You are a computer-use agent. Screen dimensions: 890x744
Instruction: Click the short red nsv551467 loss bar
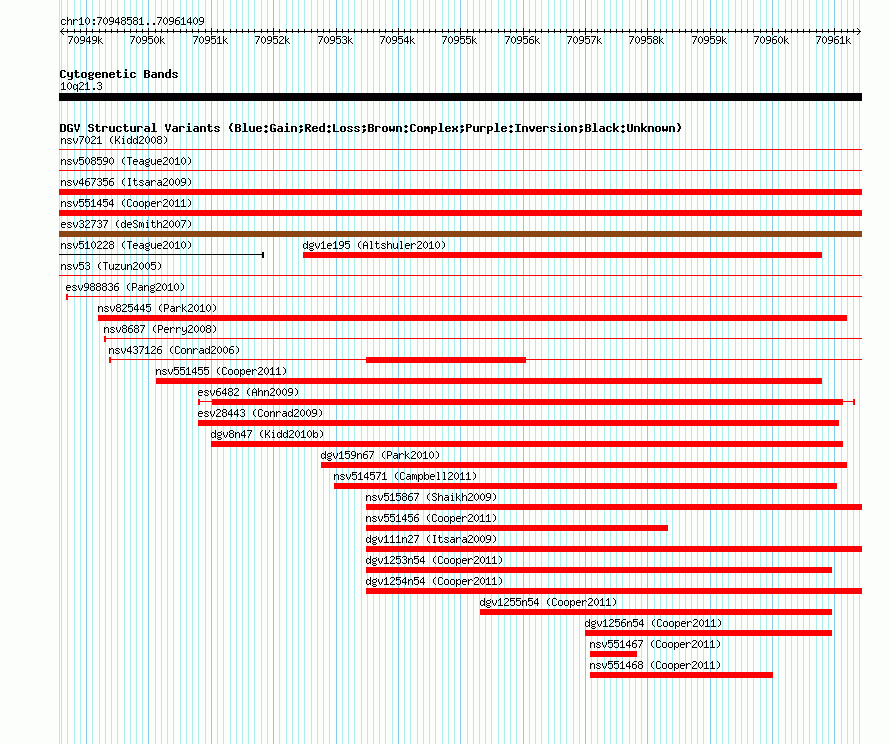pos(614,654)
